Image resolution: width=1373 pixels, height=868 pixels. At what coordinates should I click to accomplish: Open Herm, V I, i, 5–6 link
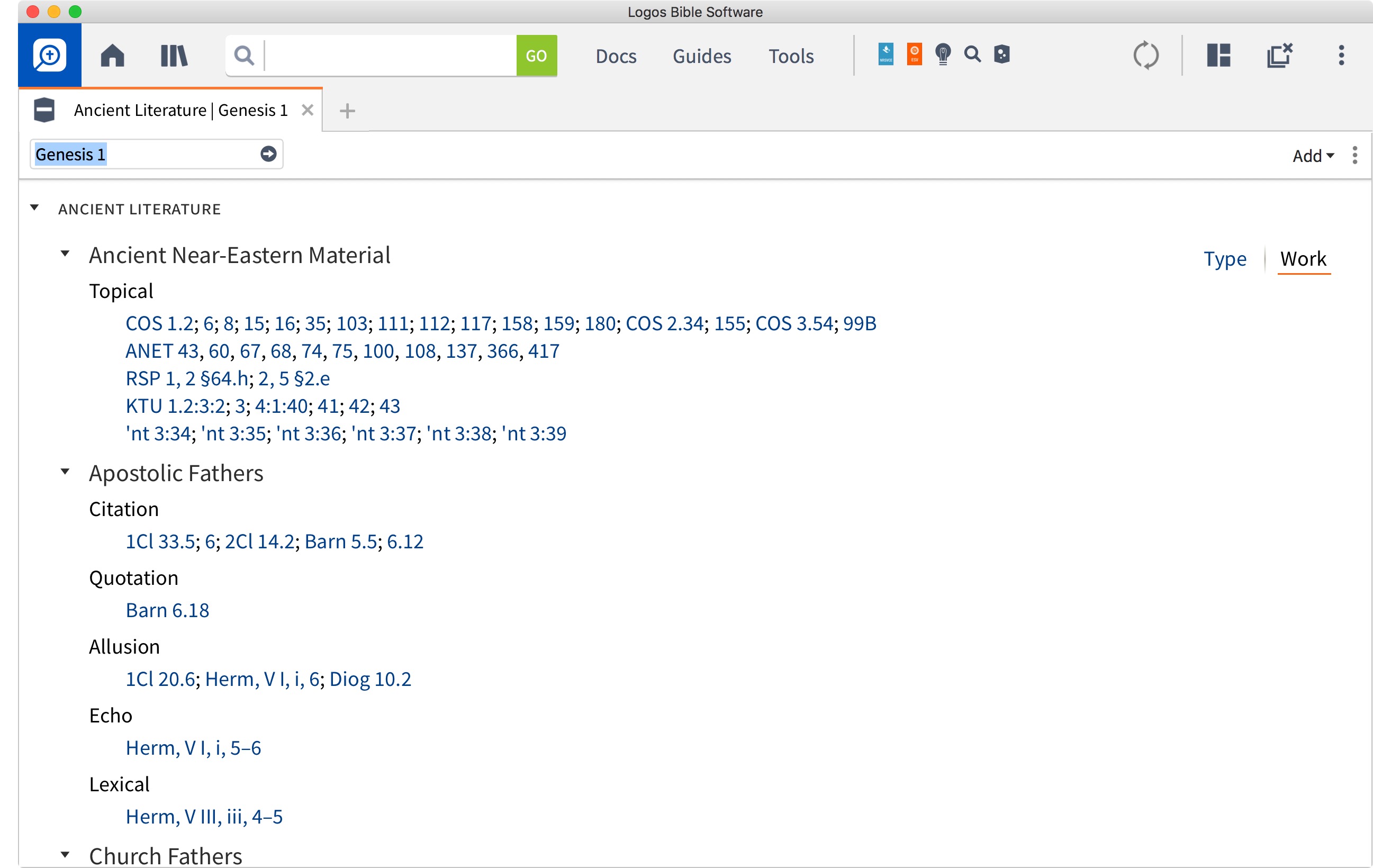[x=193, y=748]
